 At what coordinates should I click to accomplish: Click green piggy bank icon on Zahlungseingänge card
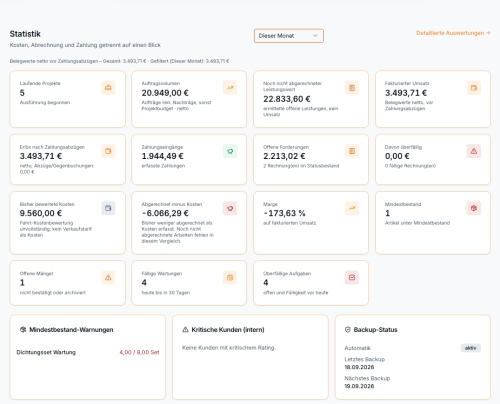pyautogui.click(x=230, y=151)
